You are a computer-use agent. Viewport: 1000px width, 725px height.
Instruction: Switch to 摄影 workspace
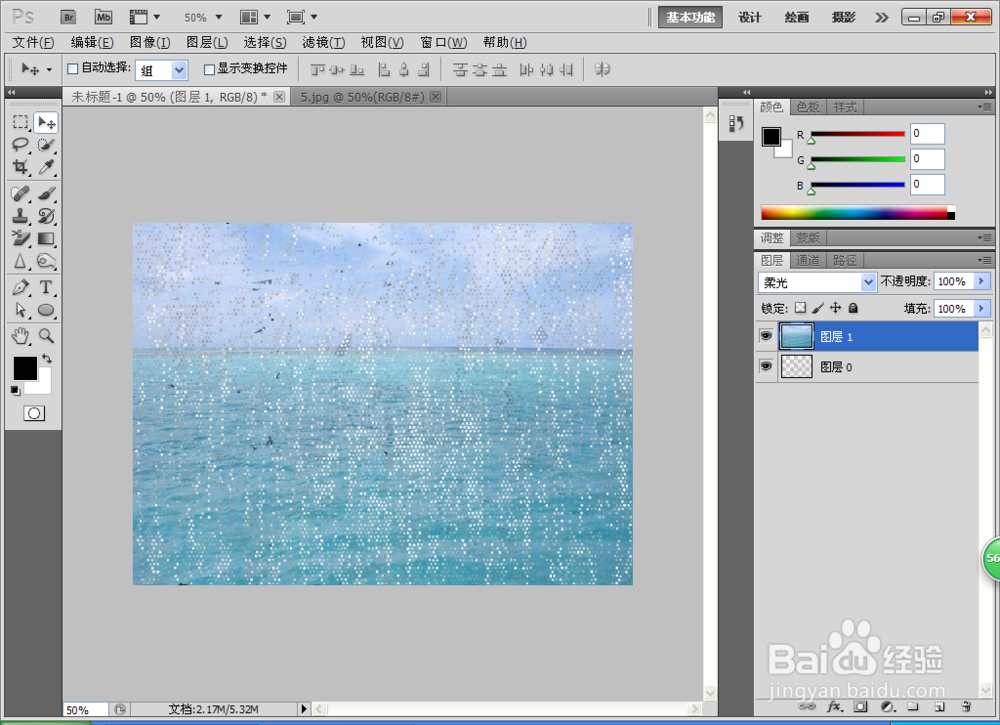(843, 17)
